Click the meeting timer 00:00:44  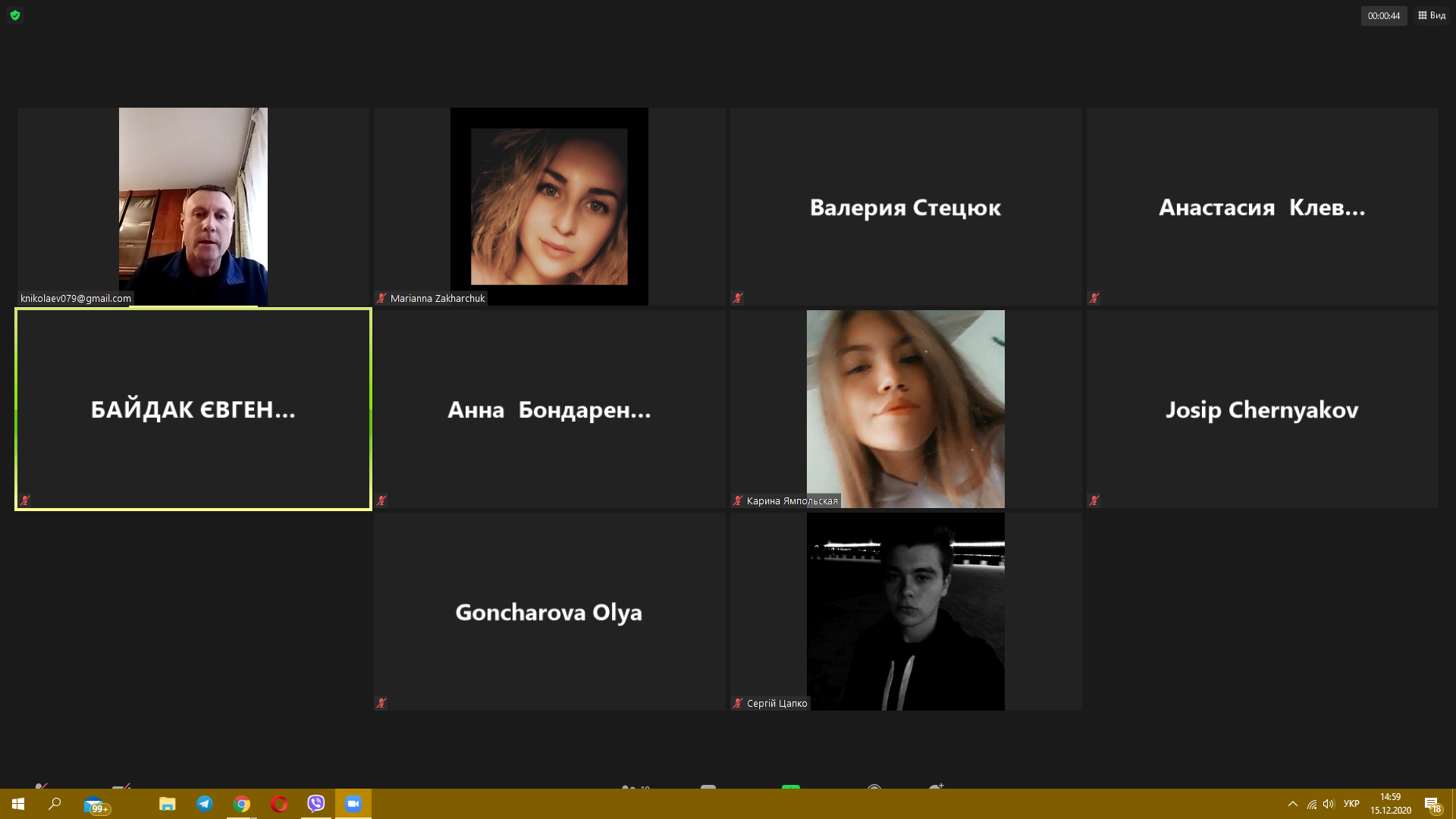(x=1383, y=15)
